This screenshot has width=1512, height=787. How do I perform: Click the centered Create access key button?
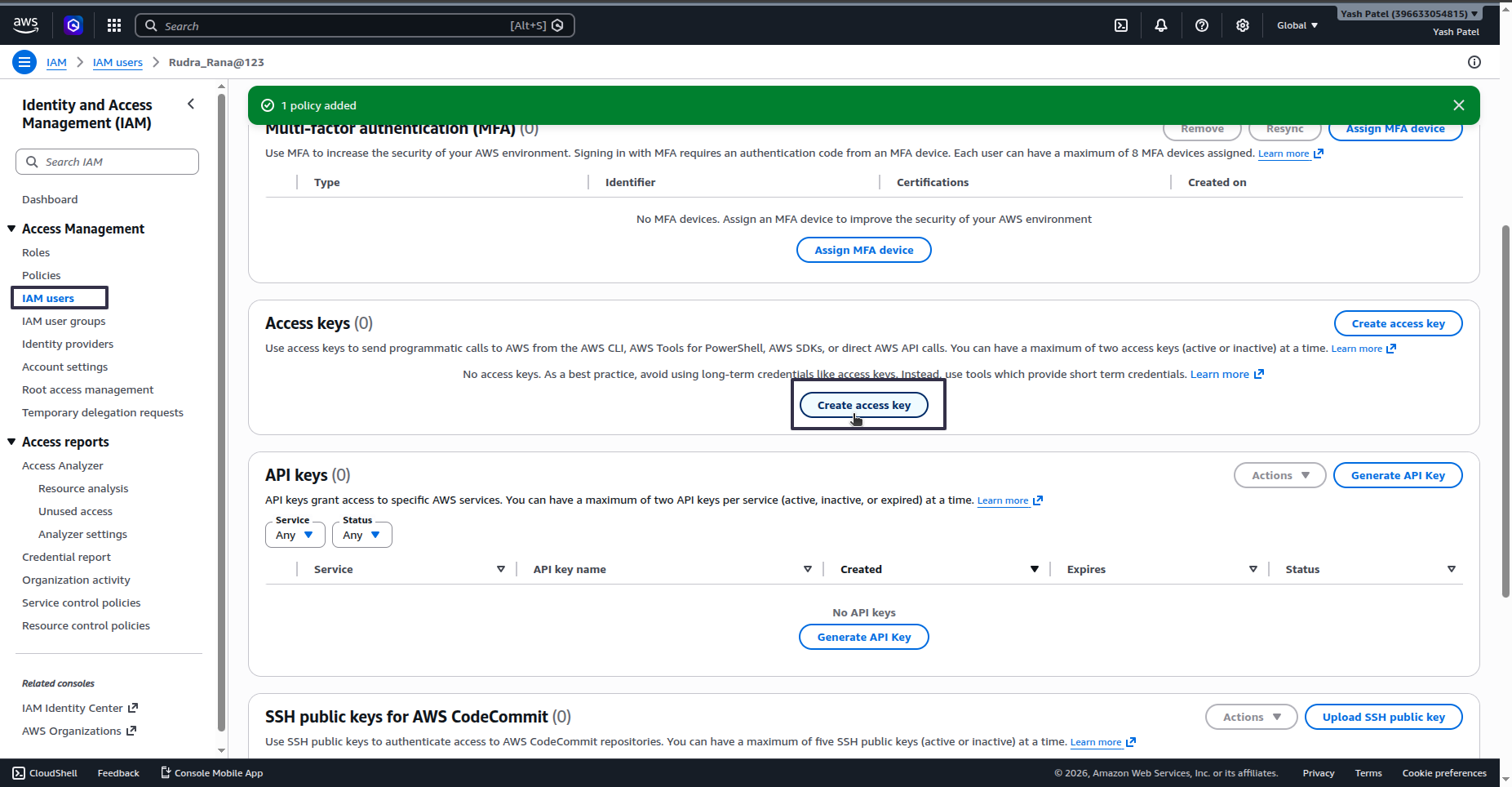[x=864, y=405]
